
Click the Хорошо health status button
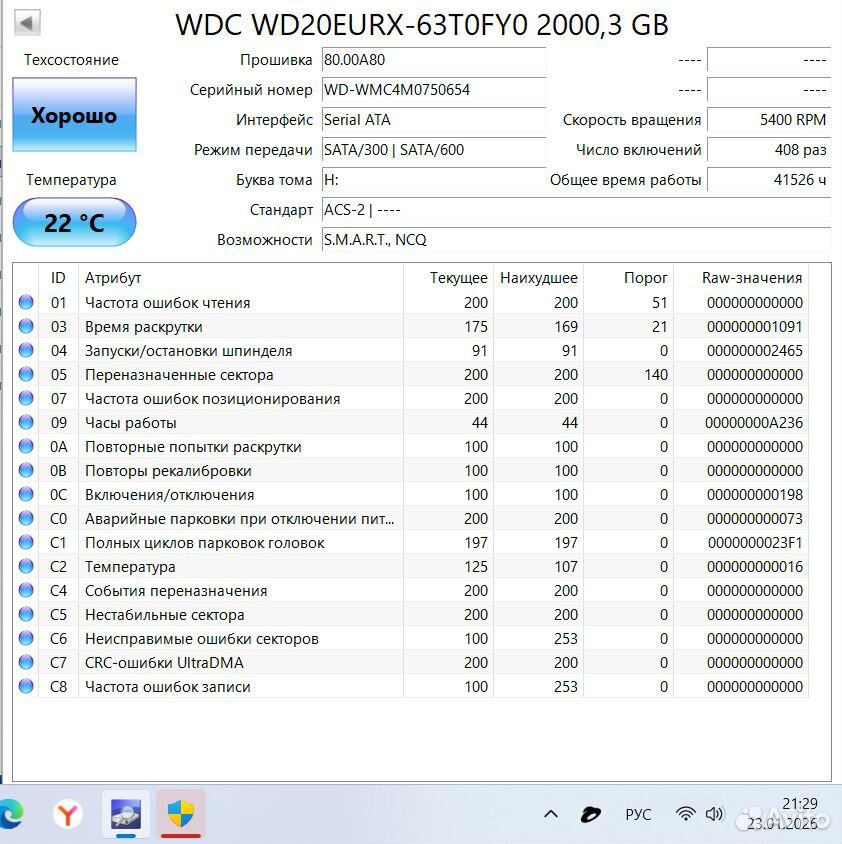coord(74,115)
